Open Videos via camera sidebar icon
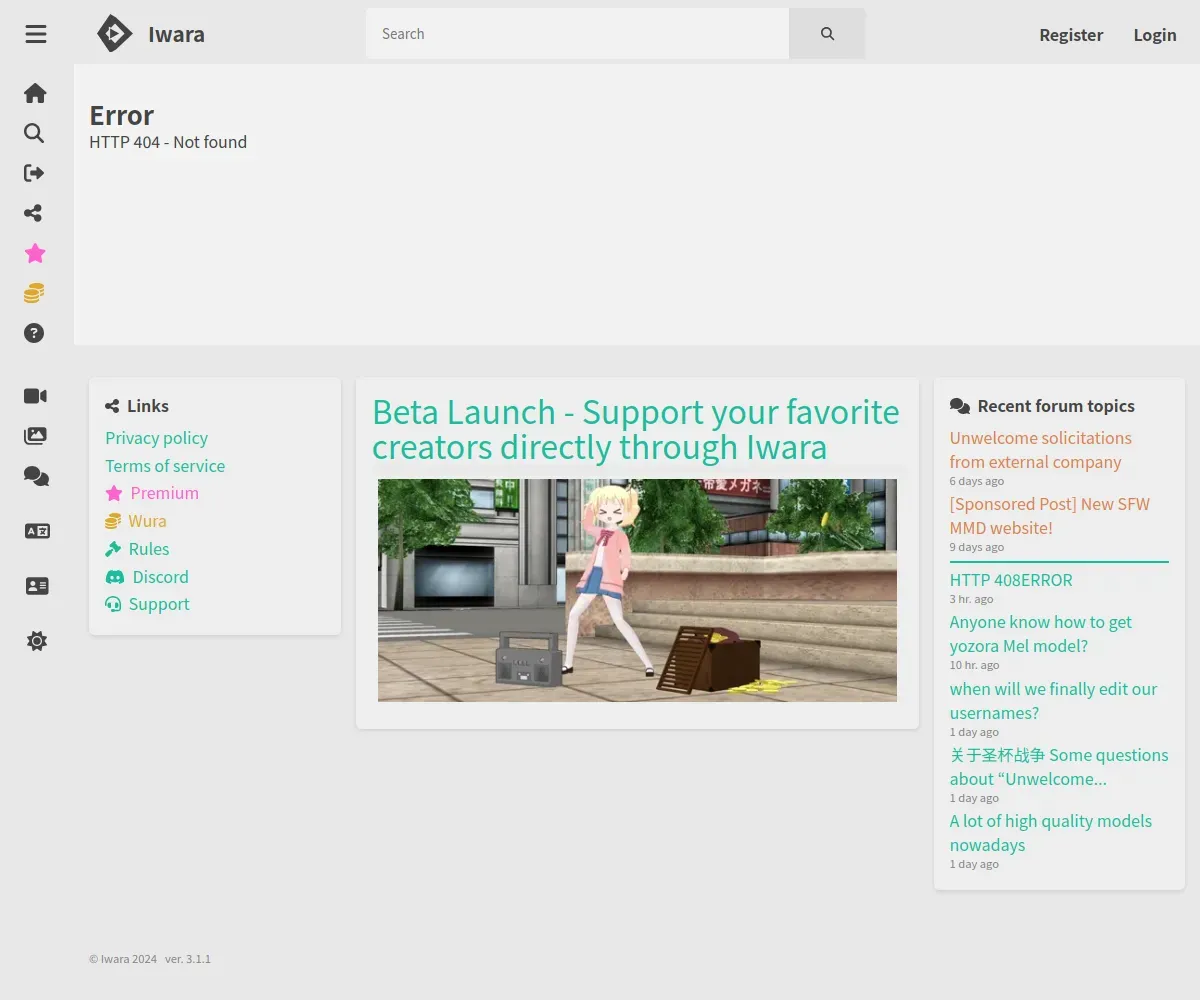Screen dimensions: 1200x1000 point(35,396)
